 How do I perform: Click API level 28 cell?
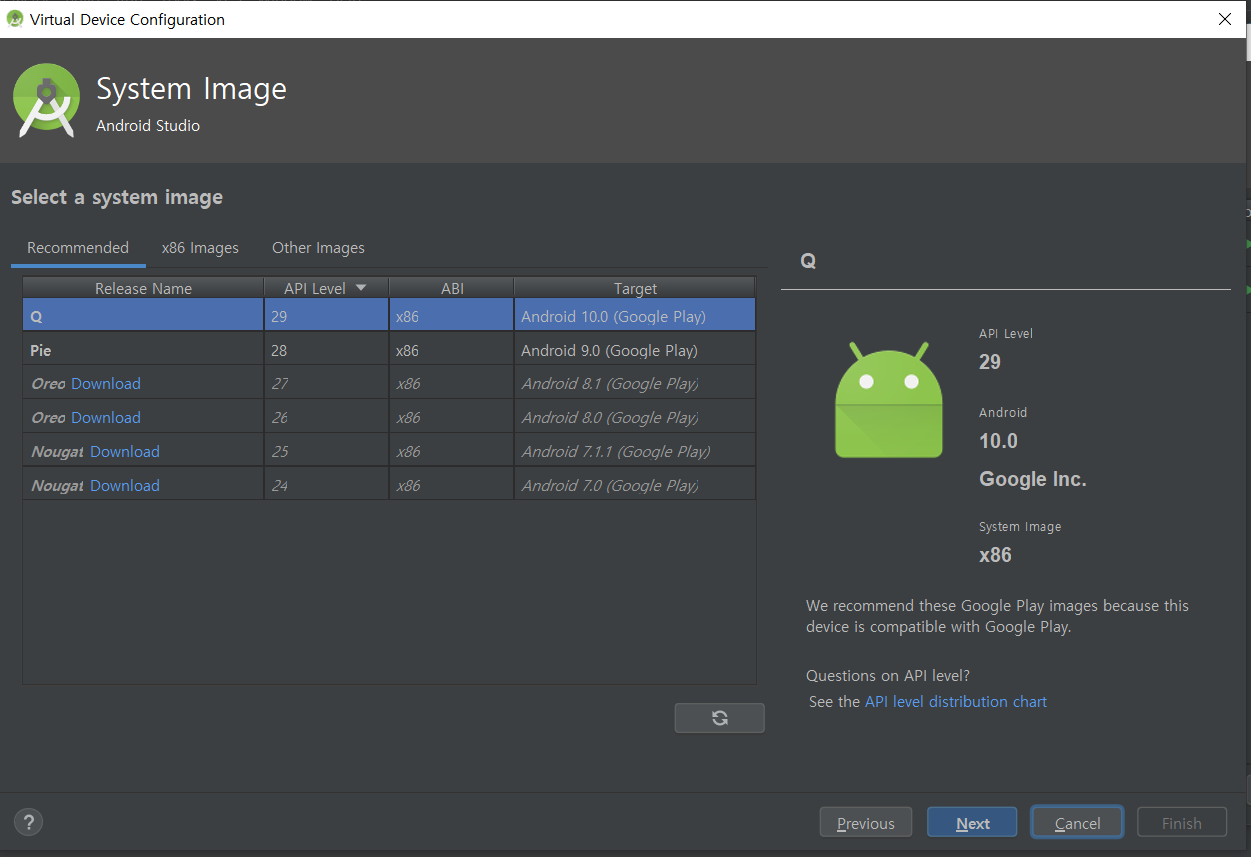[x=326, y=350]
